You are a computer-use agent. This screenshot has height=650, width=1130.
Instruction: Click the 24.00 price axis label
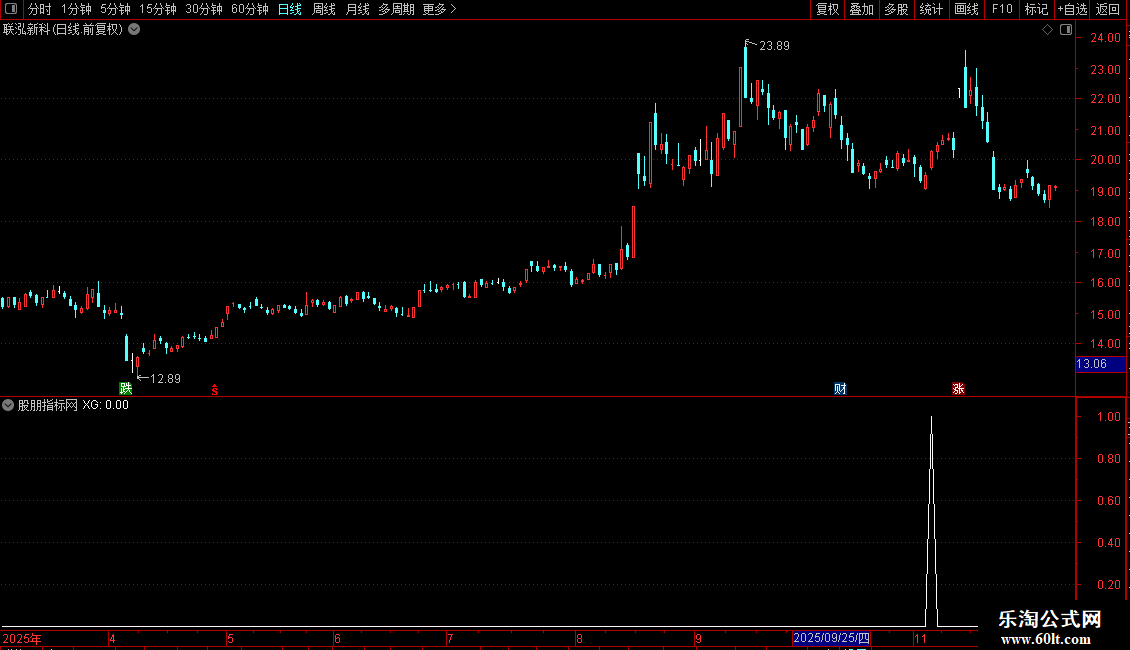(1105, 38)
